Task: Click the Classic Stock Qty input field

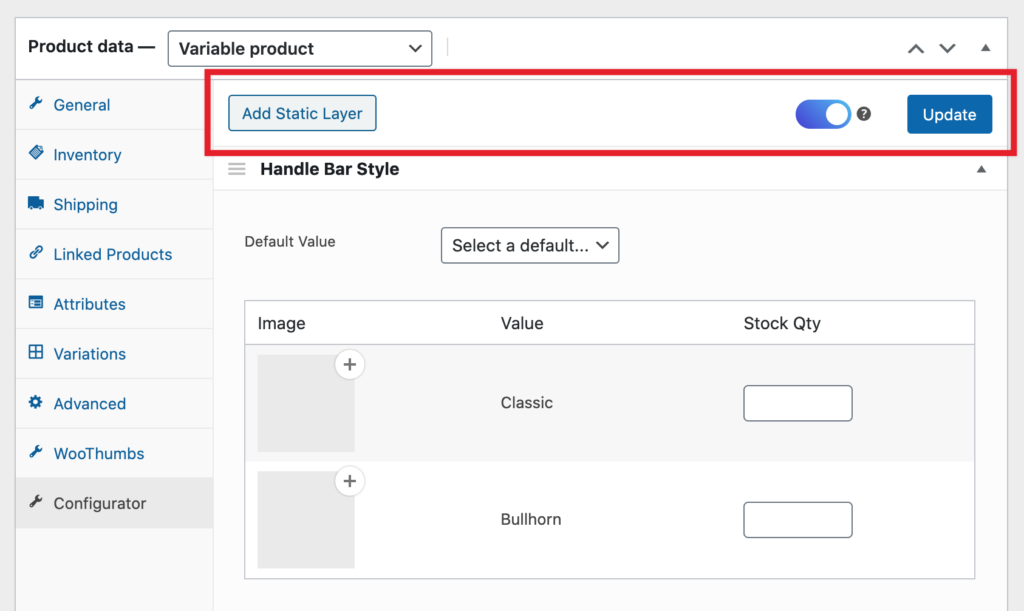Action: pyautogui.click(x=798, y=403)
